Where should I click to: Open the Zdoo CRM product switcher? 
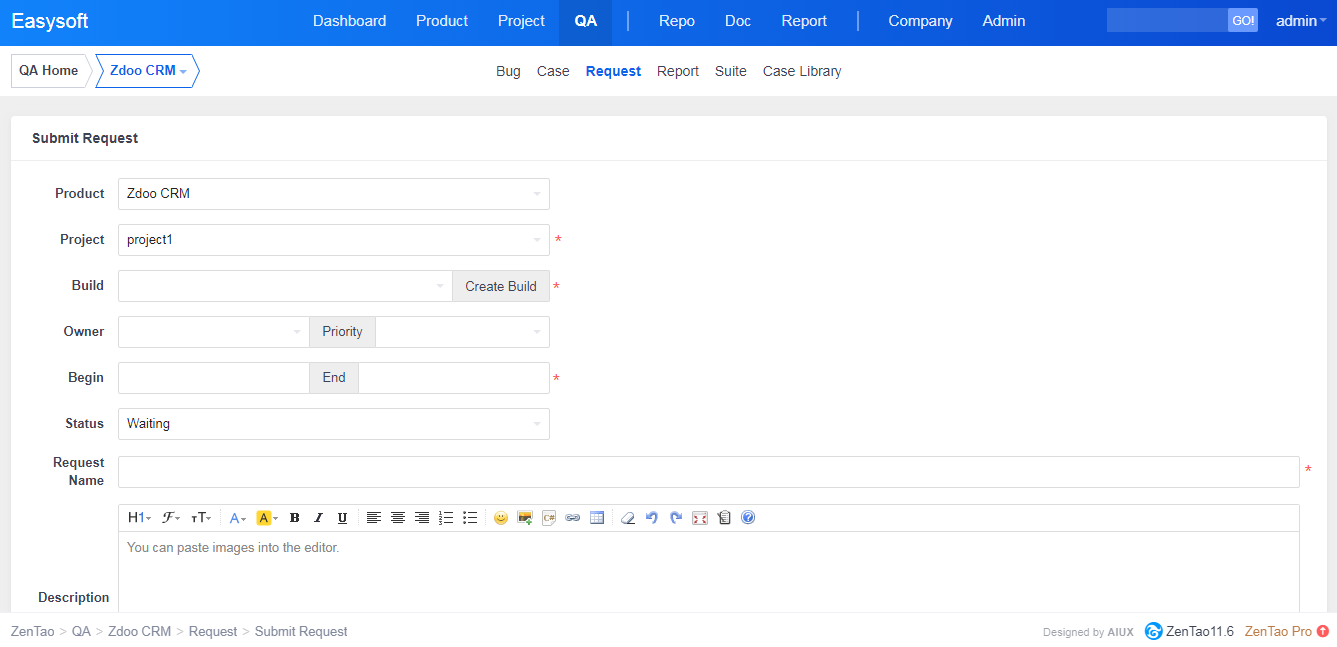click(x=148, y=71)
